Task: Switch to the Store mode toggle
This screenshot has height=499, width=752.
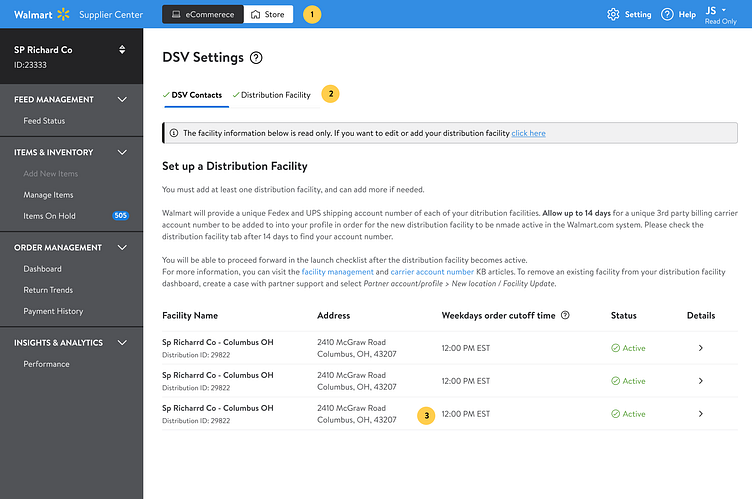Action: [268, 14]
